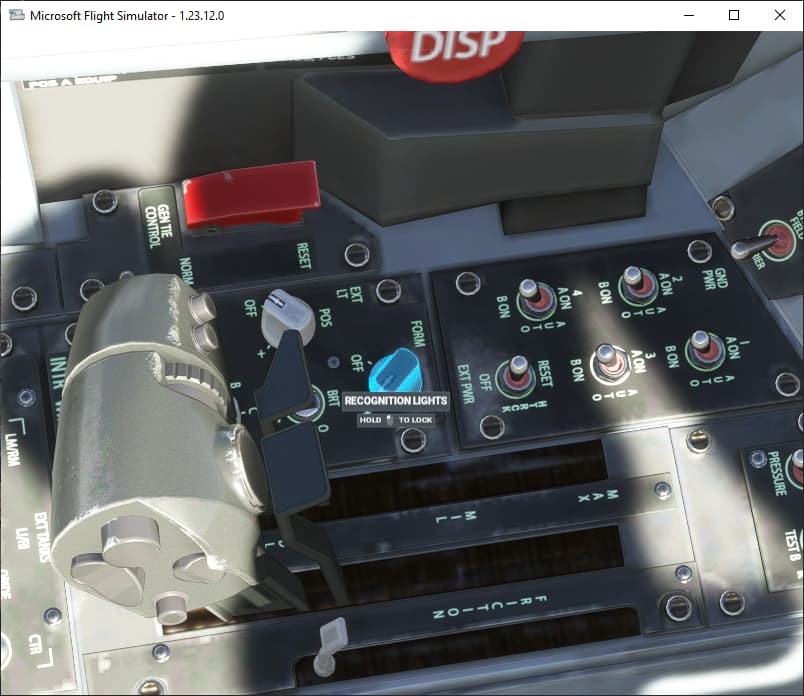The width and height of the screenshot is (804, 696).
Task: Click the "GND PWR" panel label
Action: click(714, 279)
